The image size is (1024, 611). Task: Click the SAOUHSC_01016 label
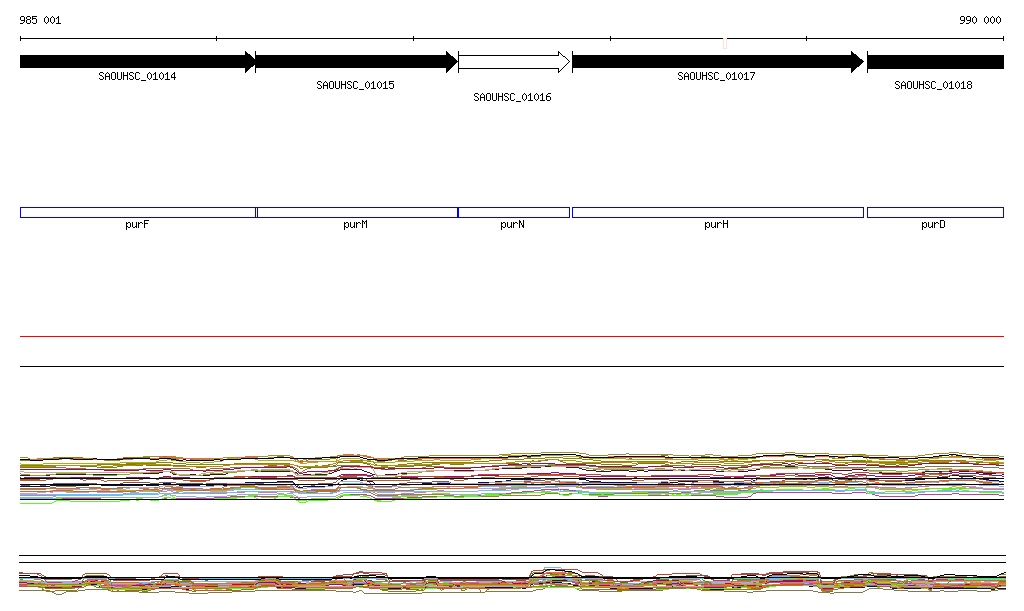pos(512,97)
